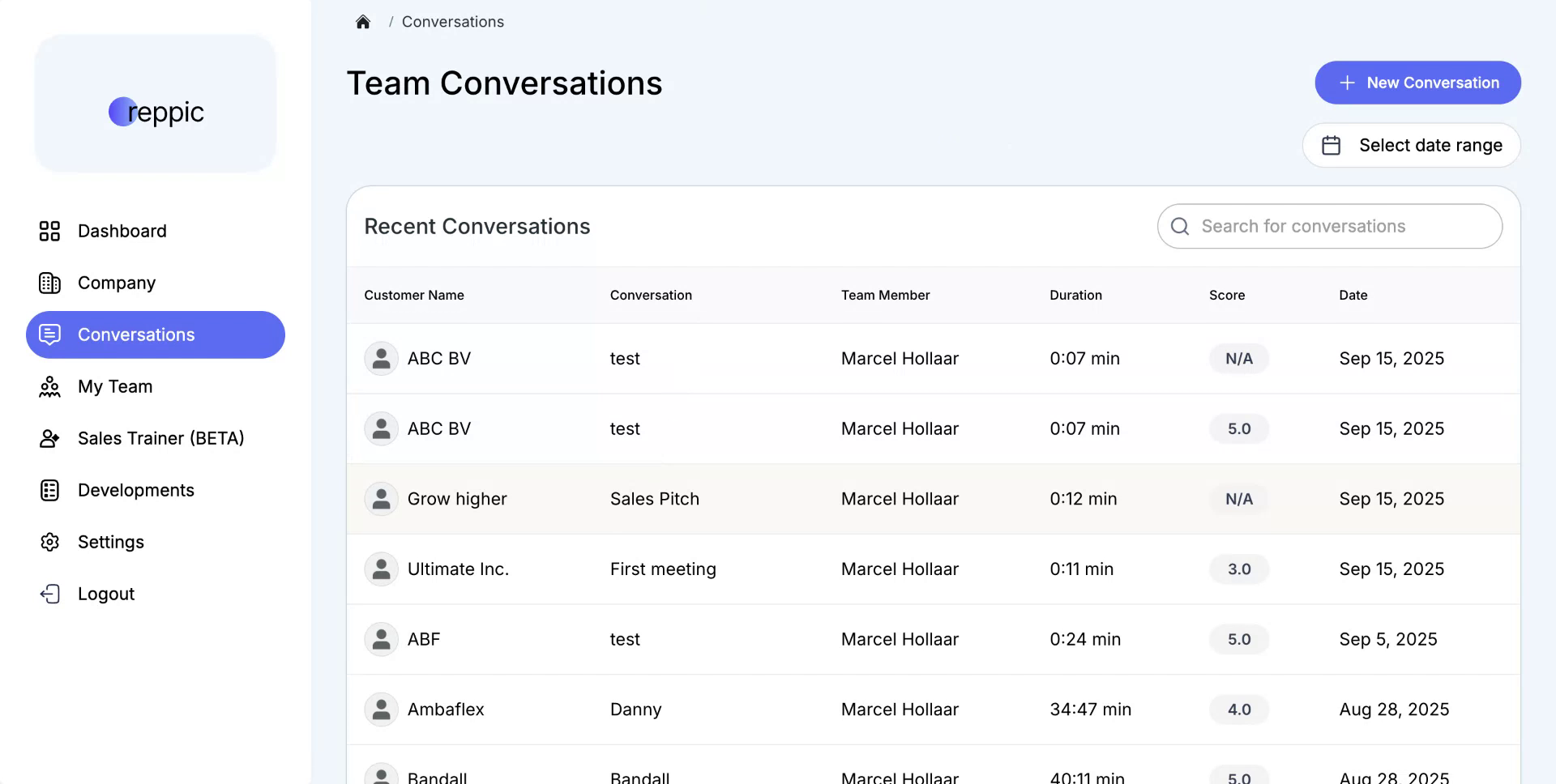Click the Settings gear icon
This screenshot has width=1556, height=784.
(49, 542)
